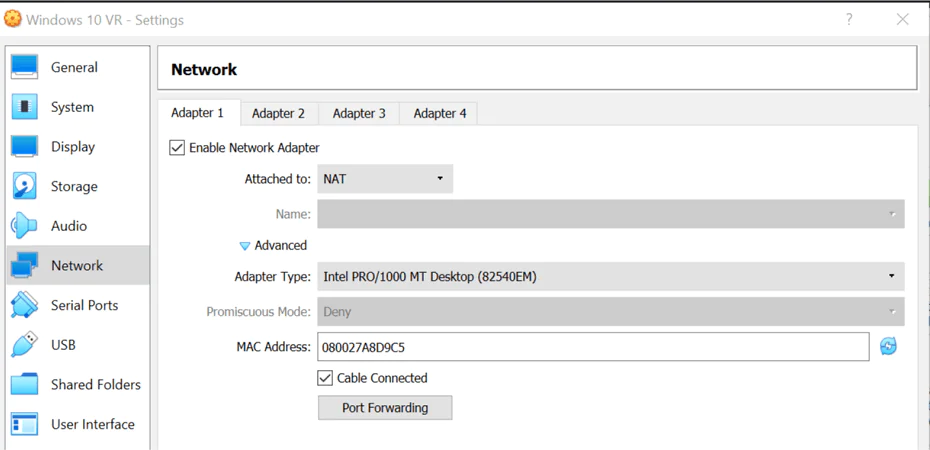This screenshot has width=930, height=450.
Task: Uncheck the Cable Connected checkbox
Action: click(x=325, y=378)
